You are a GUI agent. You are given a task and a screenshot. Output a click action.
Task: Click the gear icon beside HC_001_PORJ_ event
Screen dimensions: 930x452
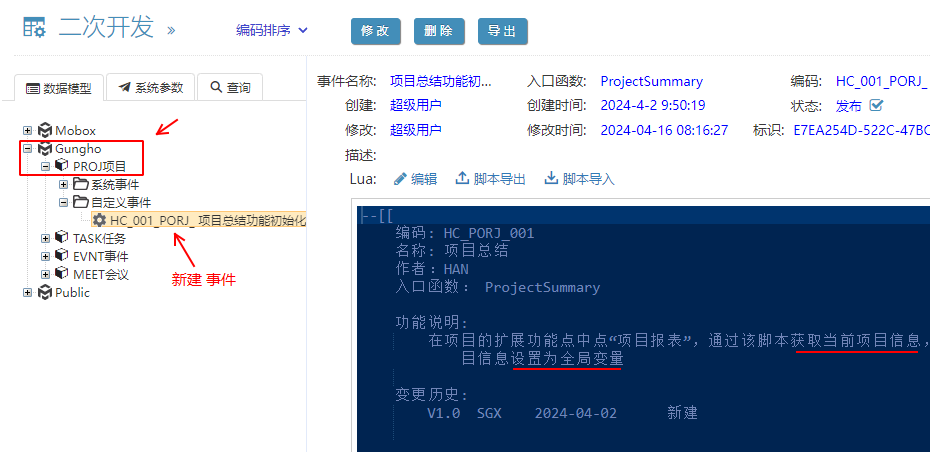[99, 220]
